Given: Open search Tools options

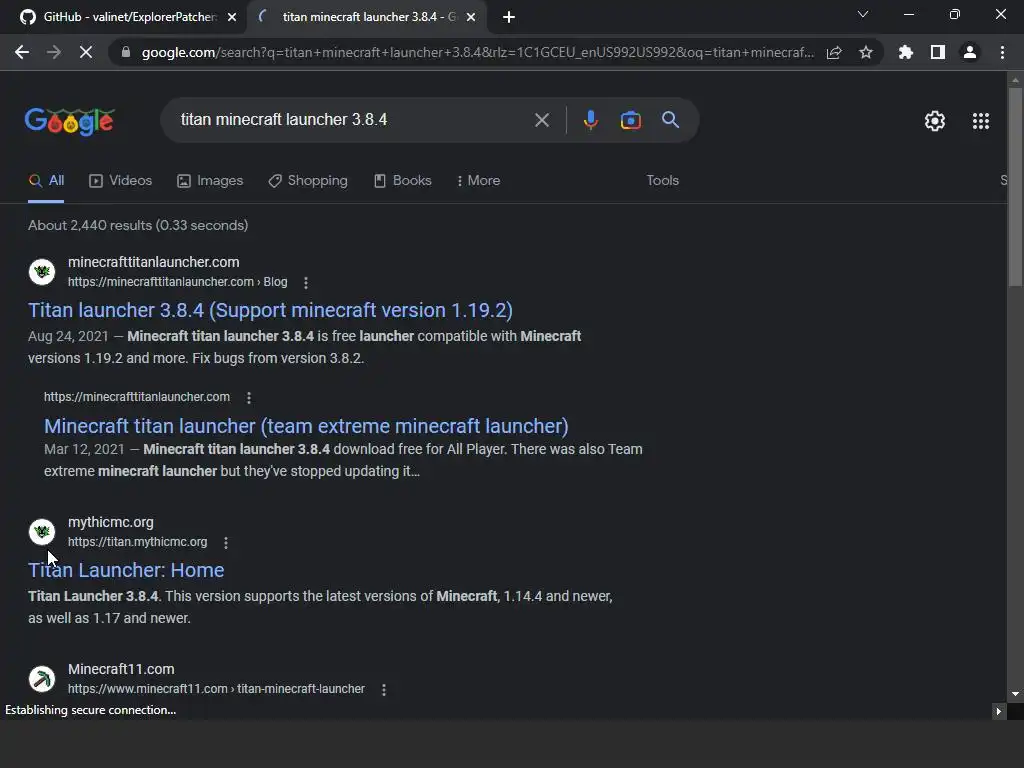Looking at the screenshot, I should (x=662, y=181).
